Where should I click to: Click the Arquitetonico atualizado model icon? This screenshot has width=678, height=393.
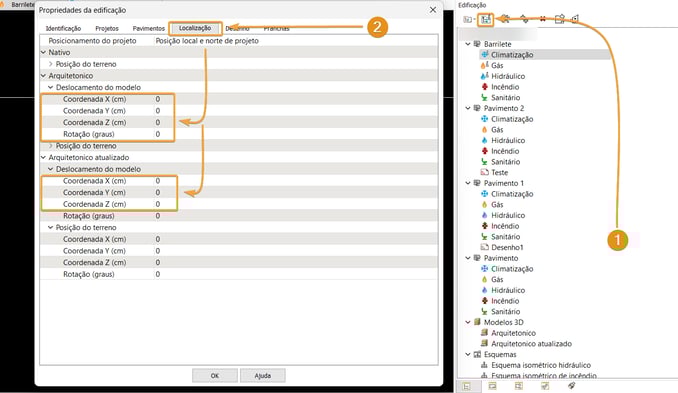[x=485, y=344]
